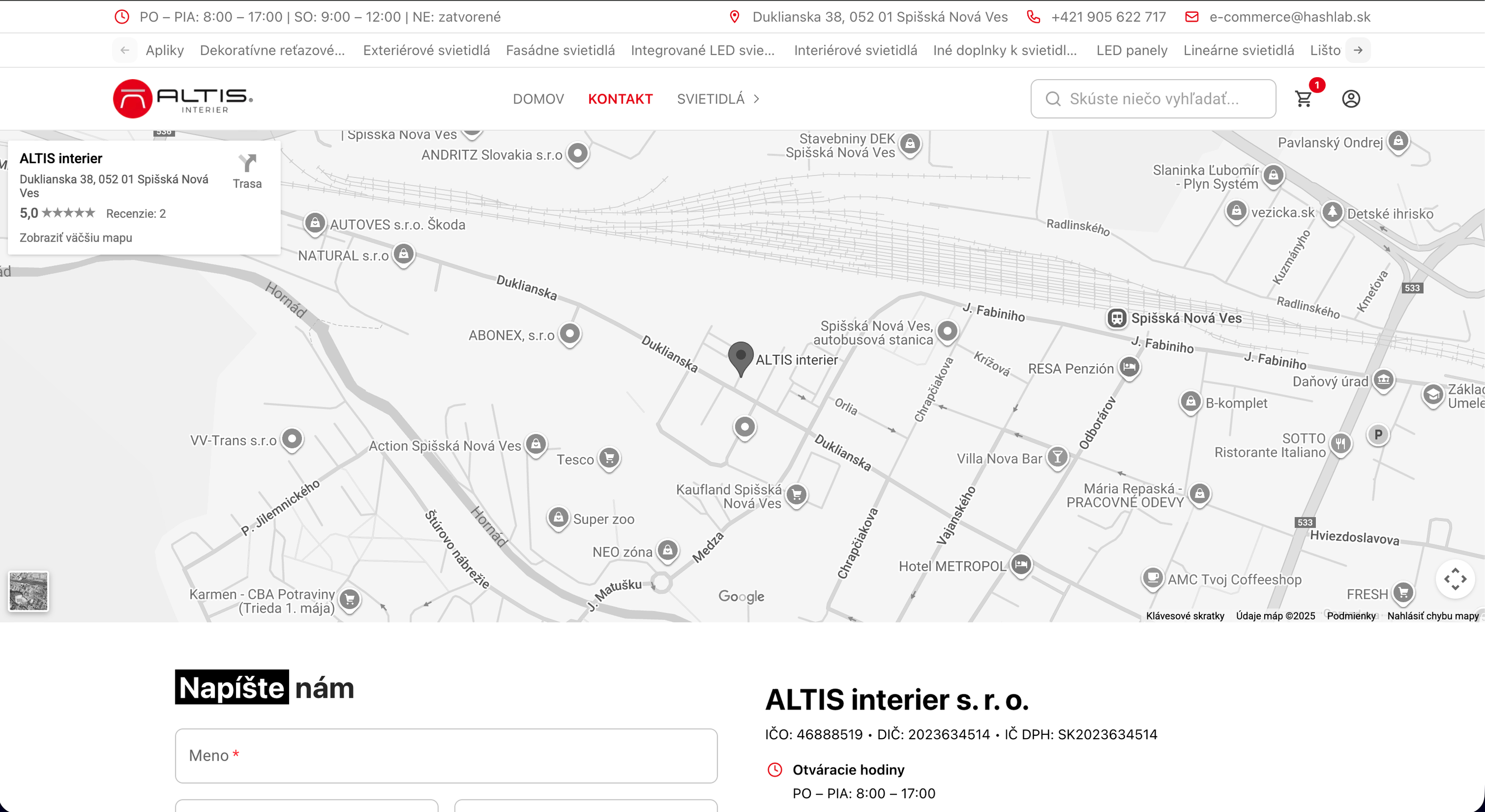Open the Interiérové svietidlá category

(855, 50)
